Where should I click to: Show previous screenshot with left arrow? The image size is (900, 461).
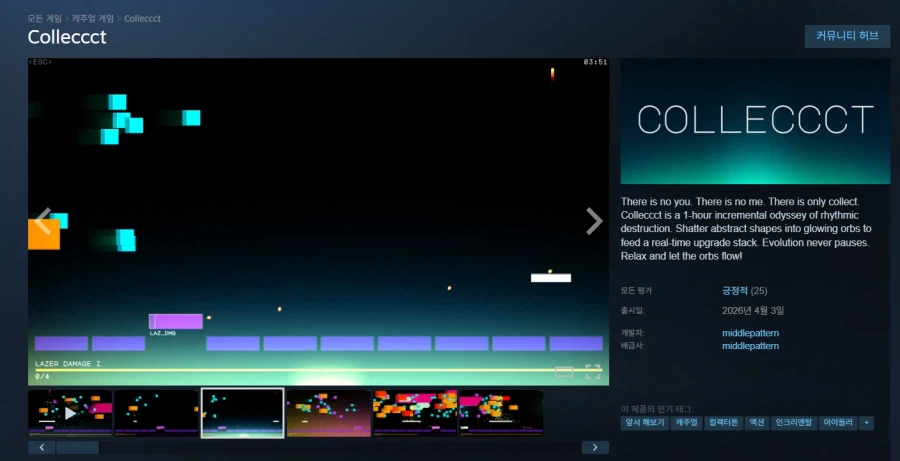(x=43, y=221)
